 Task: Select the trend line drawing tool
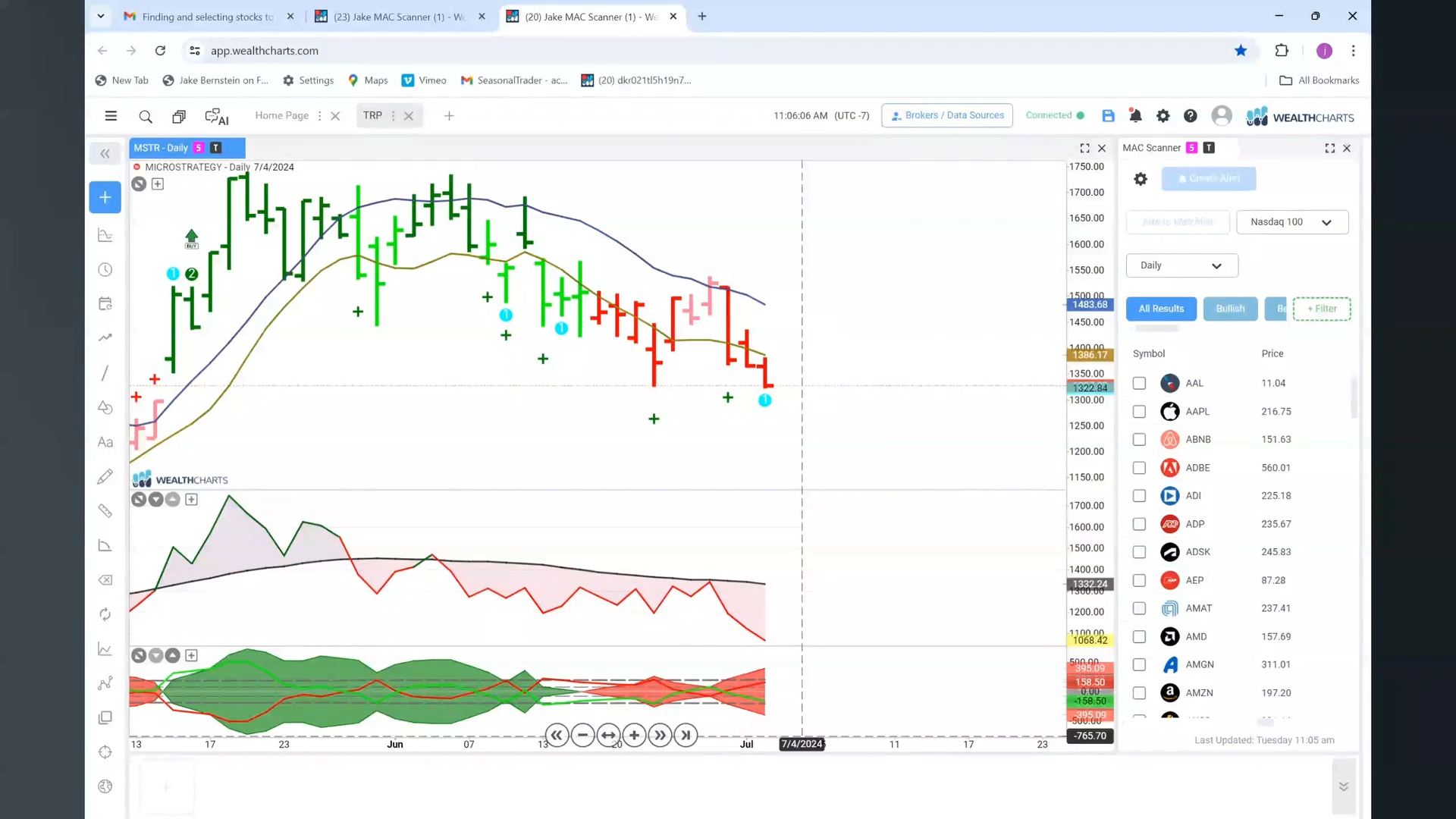click(x=105, y=373)
